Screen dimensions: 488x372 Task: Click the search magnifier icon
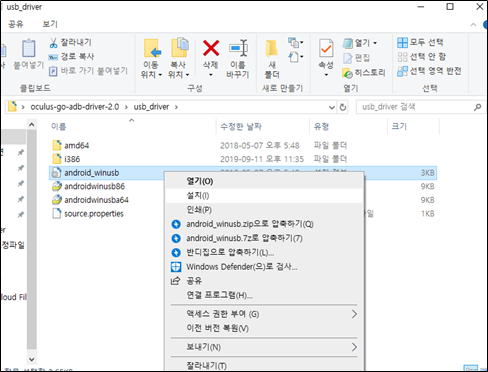(477, 107)
